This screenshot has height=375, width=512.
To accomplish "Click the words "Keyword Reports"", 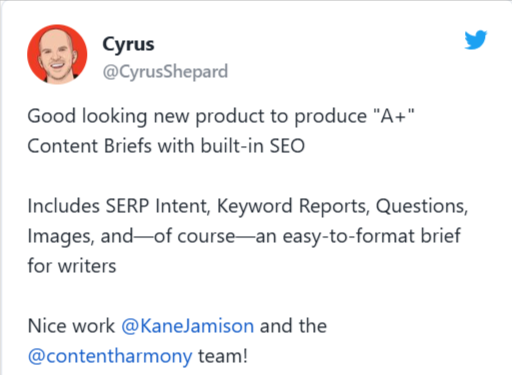I will click(x=293, y=206).
